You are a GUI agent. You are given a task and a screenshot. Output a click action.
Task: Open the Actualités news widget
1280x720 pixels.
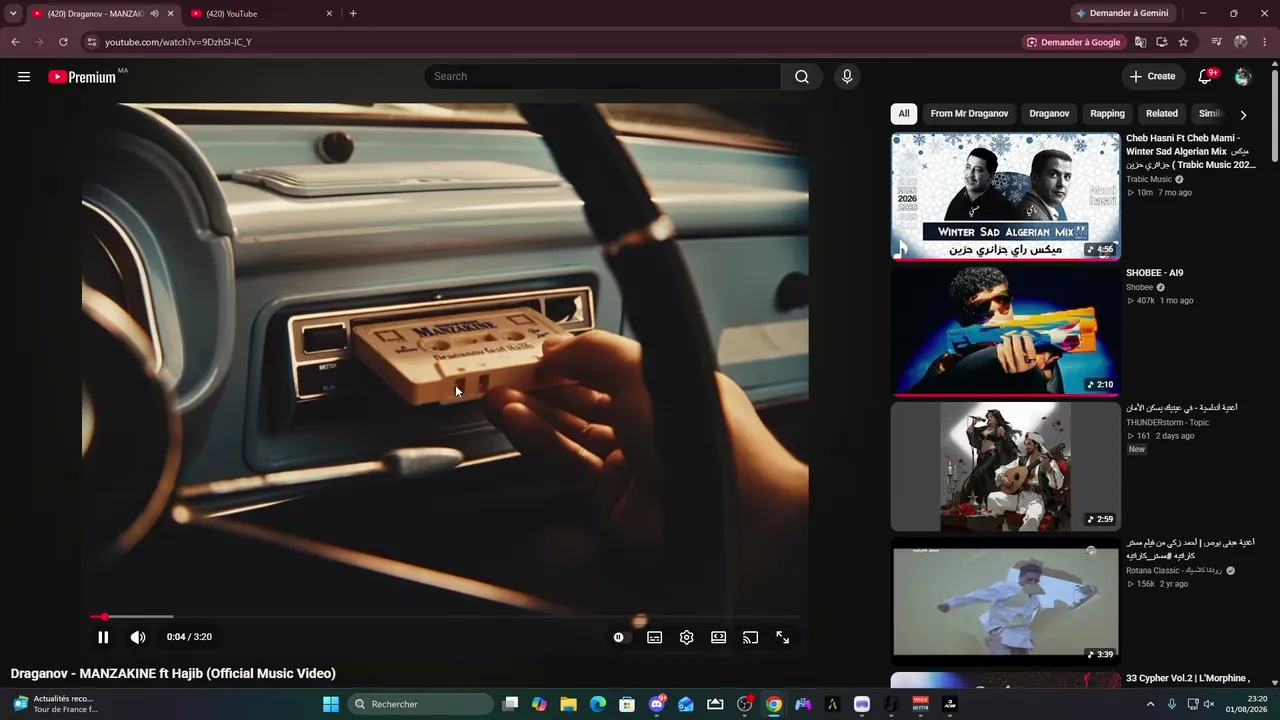point(55,704)
